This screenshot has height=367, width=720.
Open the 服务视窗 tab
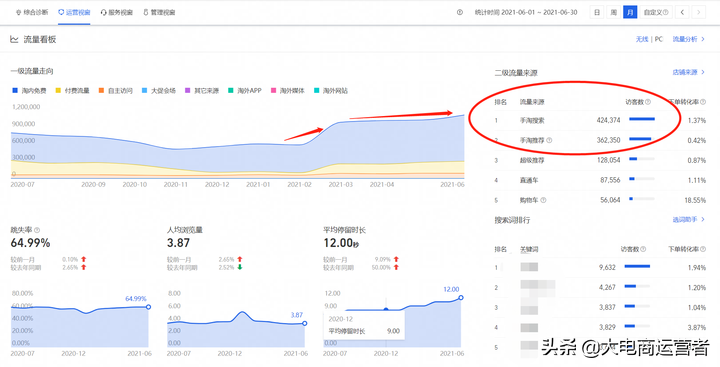coord(117,12)
